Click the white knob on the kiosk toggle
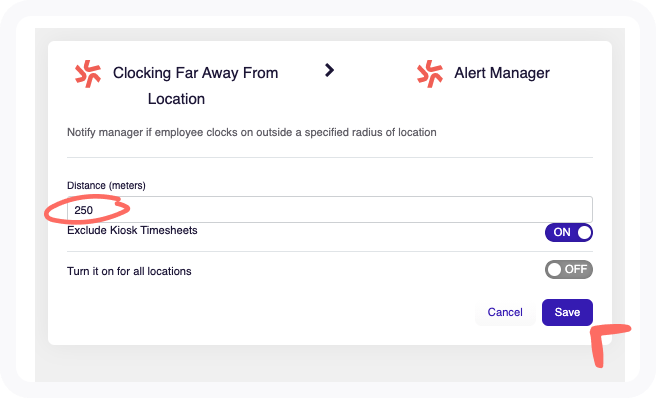 (x=584, y=232)
